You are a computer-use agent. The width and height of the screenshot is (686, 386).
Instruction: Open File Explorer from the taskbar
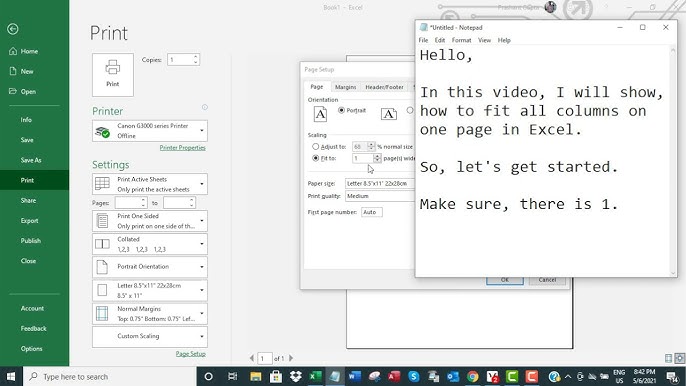[256, 376]
